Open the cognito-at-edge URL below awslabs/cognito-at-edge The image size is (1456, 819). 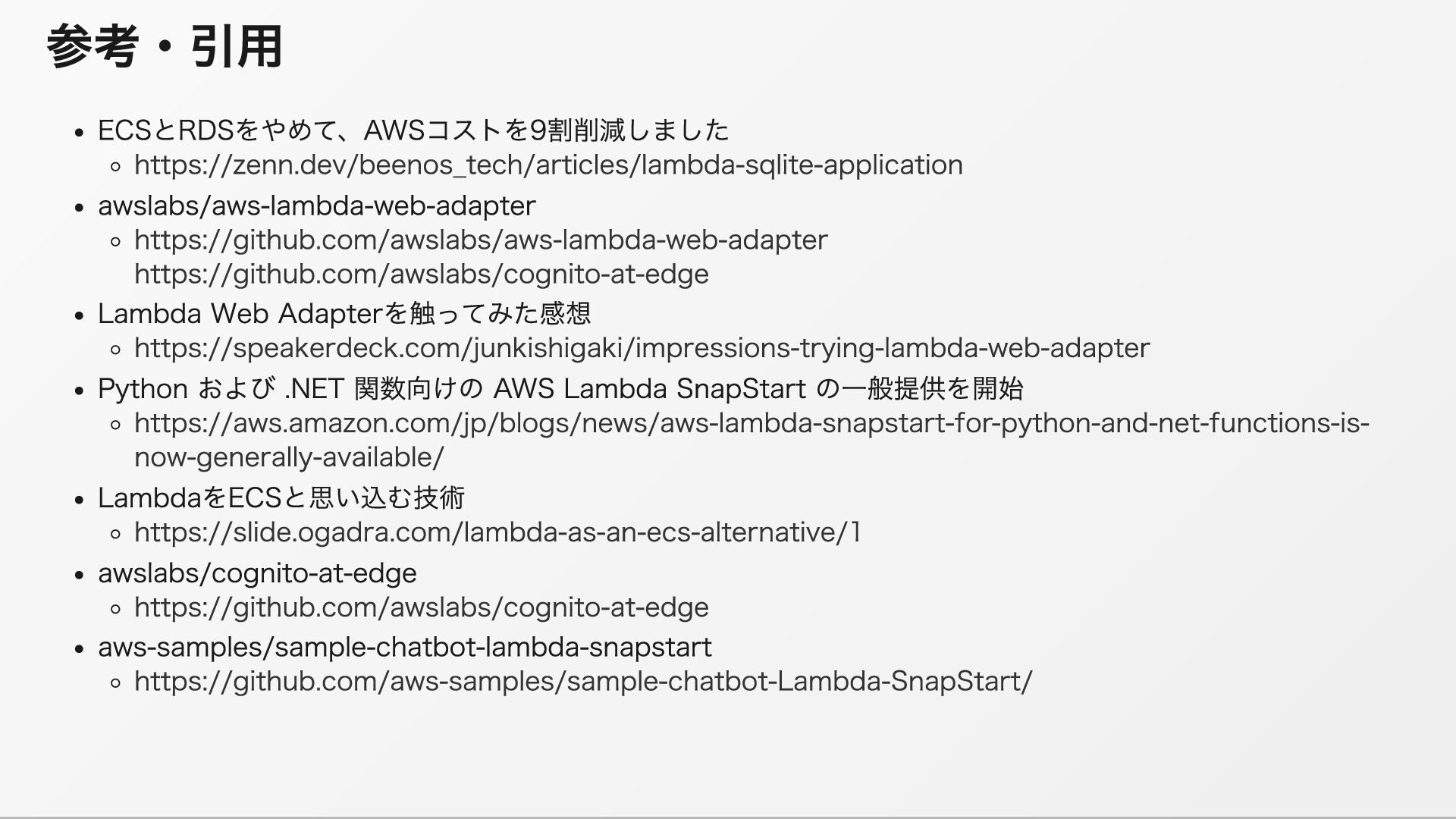click(x=422, y=607)
